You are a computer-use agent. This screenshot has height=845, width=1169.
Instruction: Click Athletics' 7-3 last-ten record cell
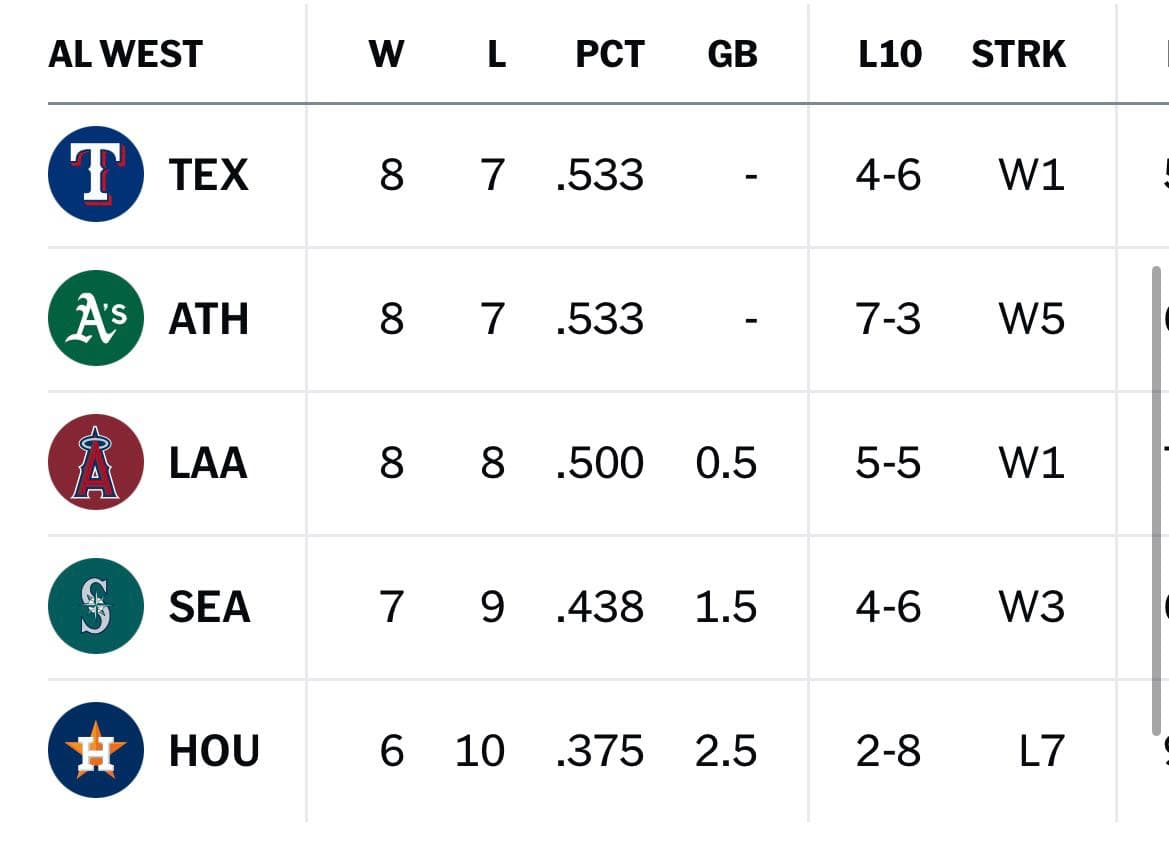coord(888,319)
